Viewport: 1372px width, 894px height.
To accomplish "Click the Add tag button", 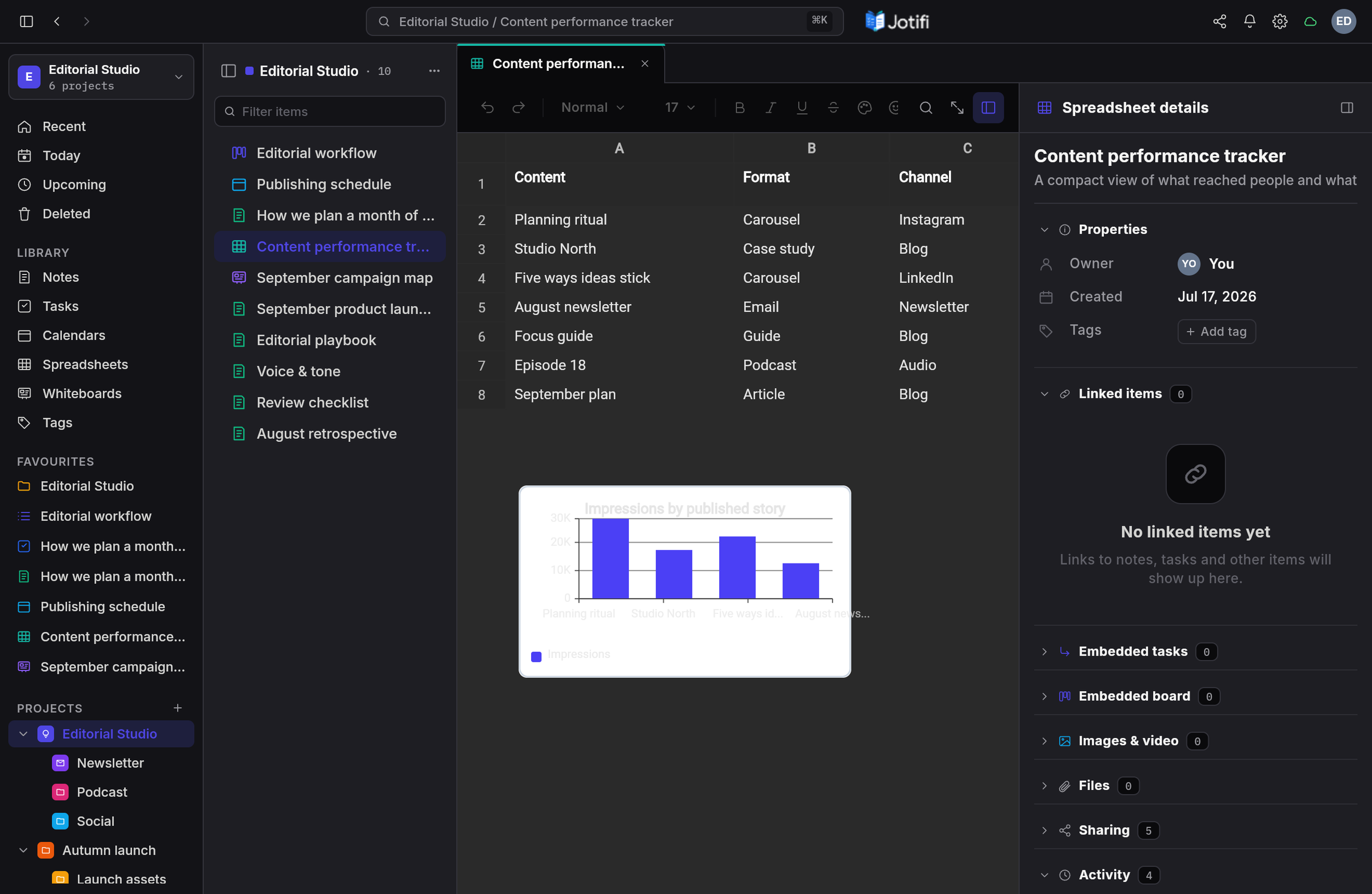I will click(x=1217, y=332).
